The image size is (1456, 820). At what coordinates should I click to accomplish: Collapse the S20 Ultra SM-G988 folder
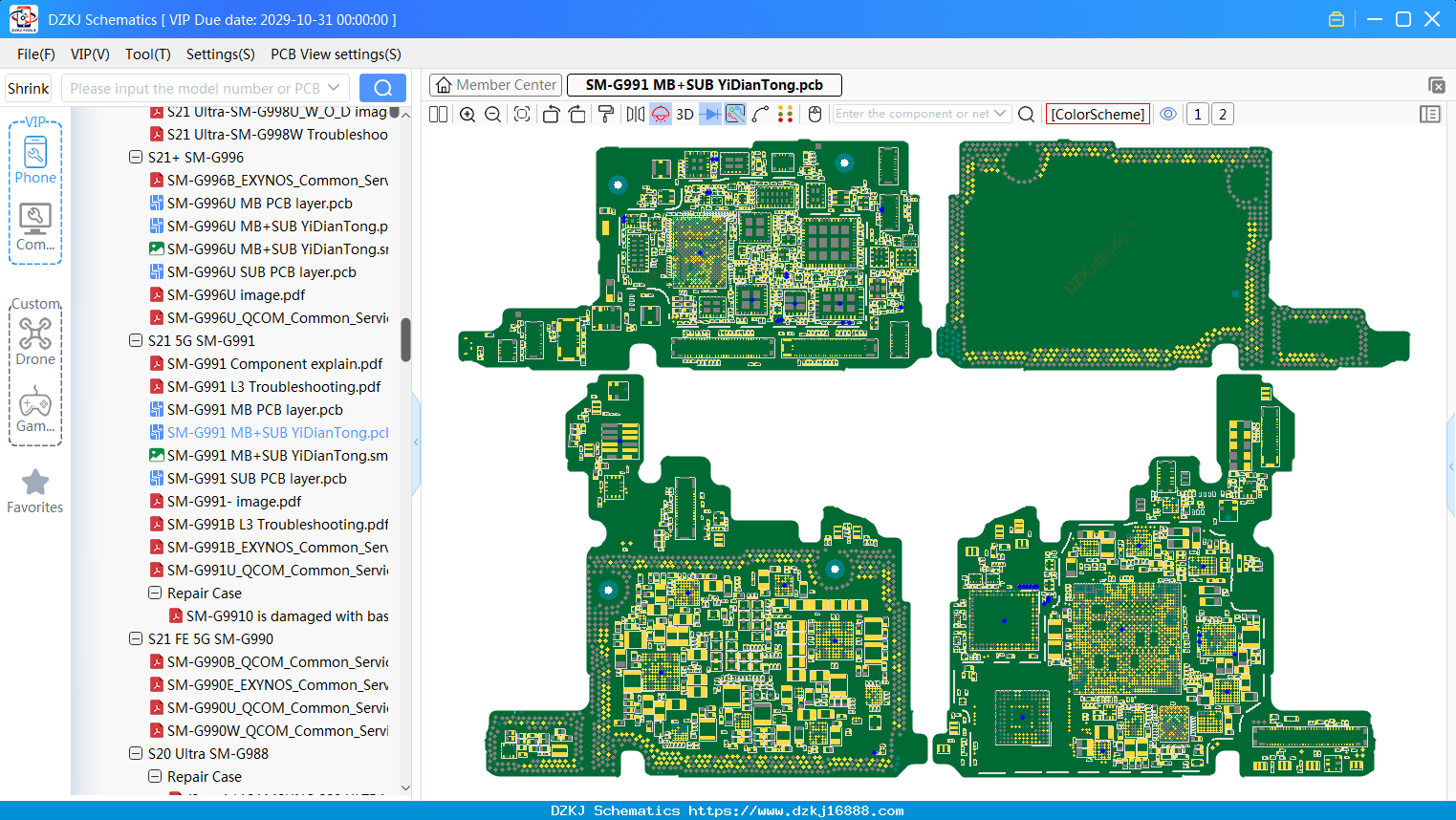[136, 753]
